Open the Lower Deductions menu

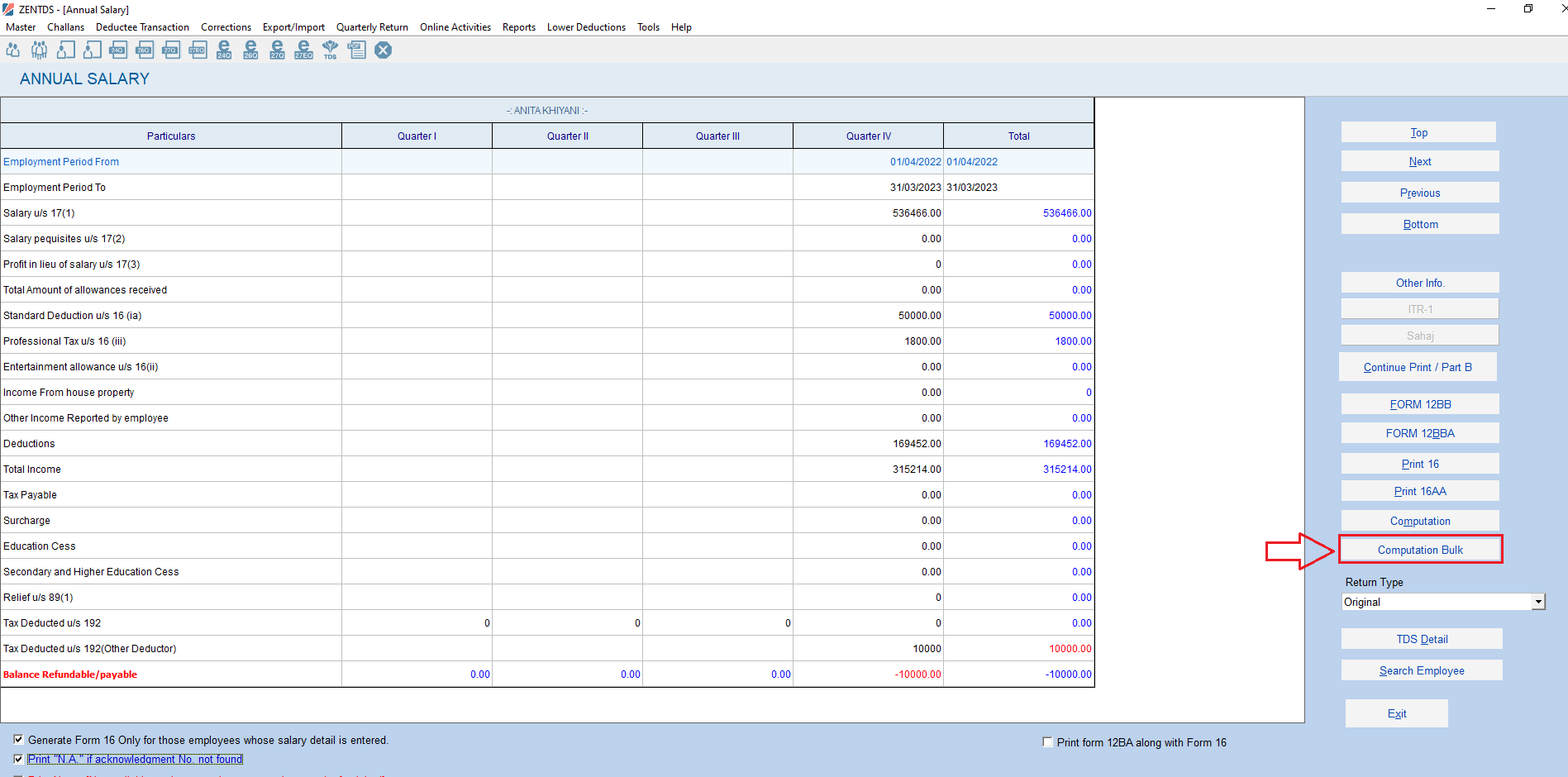[x=586, y=27]
